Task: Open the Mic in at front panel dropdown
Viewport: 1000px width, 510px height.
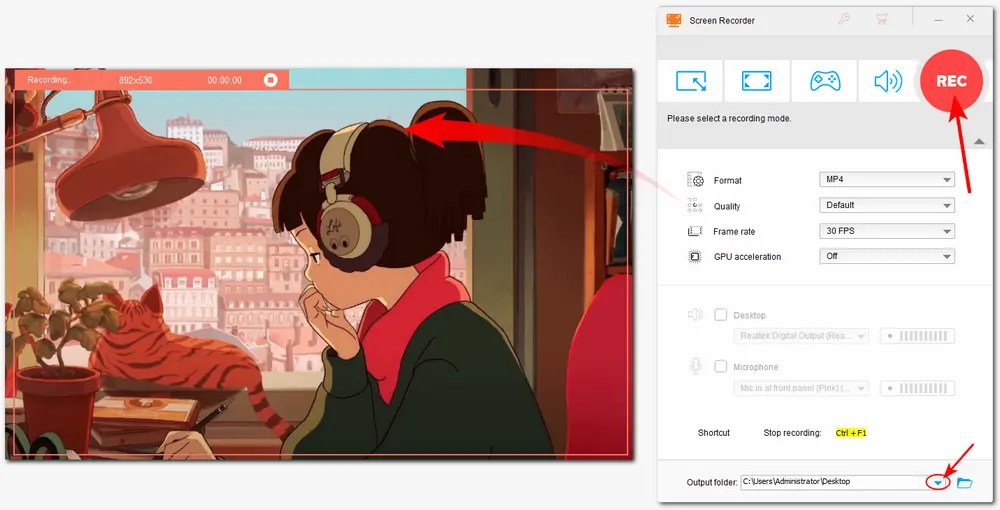Action: [801, 388]
